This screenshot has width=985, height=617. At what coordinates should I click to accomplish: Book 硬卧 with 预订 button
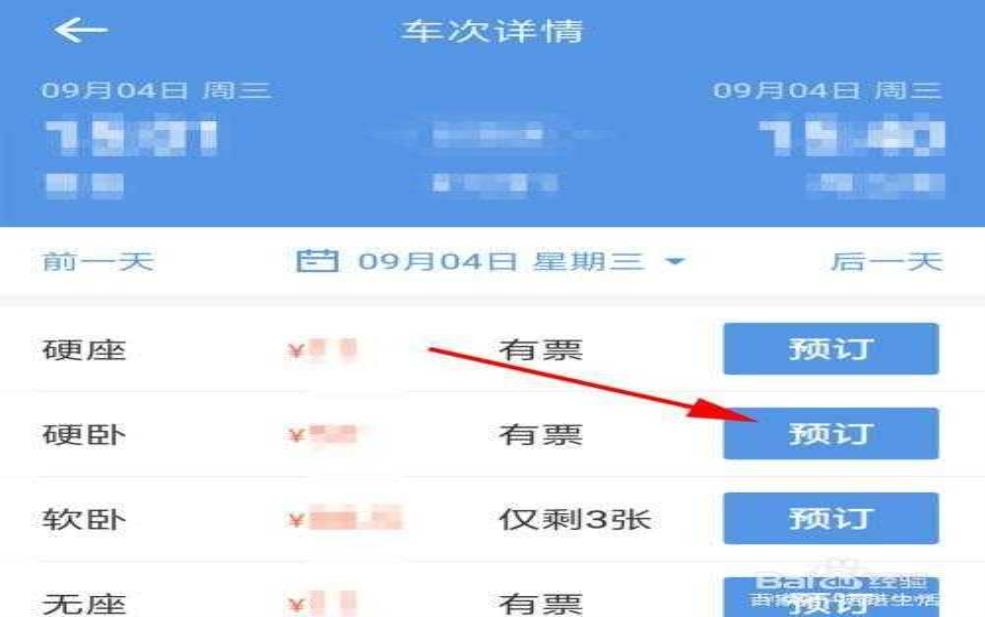(x=830, y=434)
